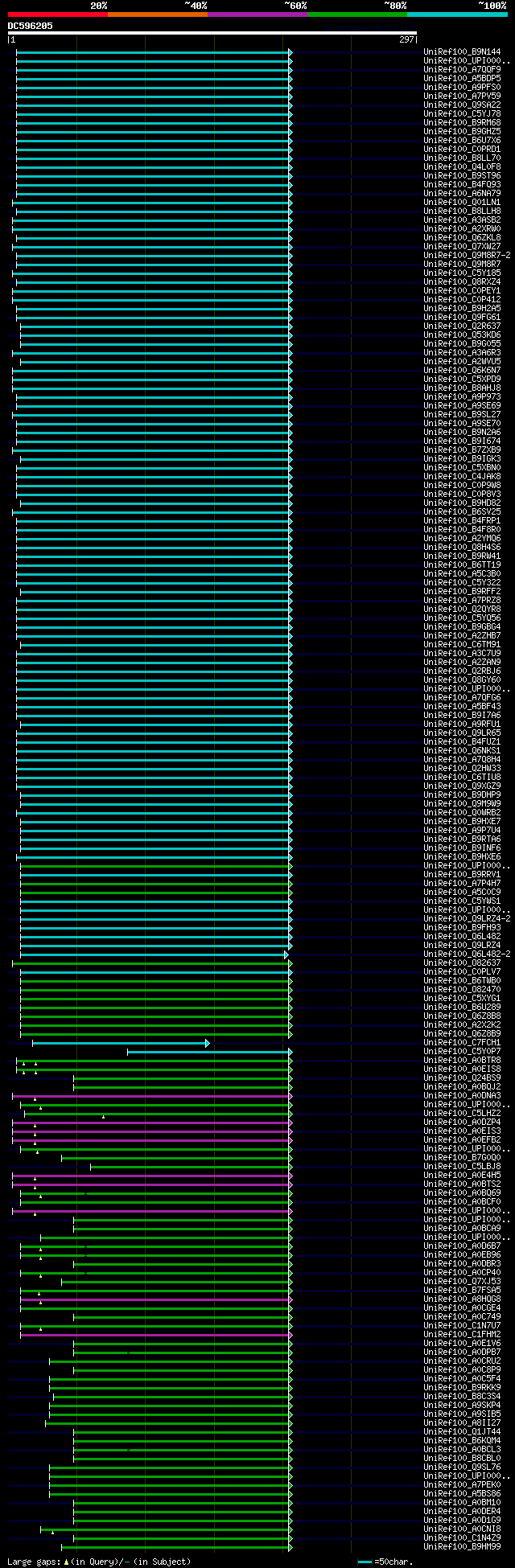
Task: Select hit label UniRef100_Q9M8R7-2
Action: pos(467,256)
